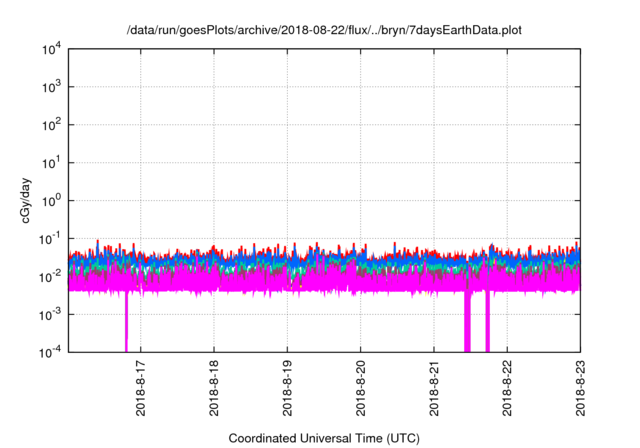Select the cGy/day y-axis label

point(25,200)
